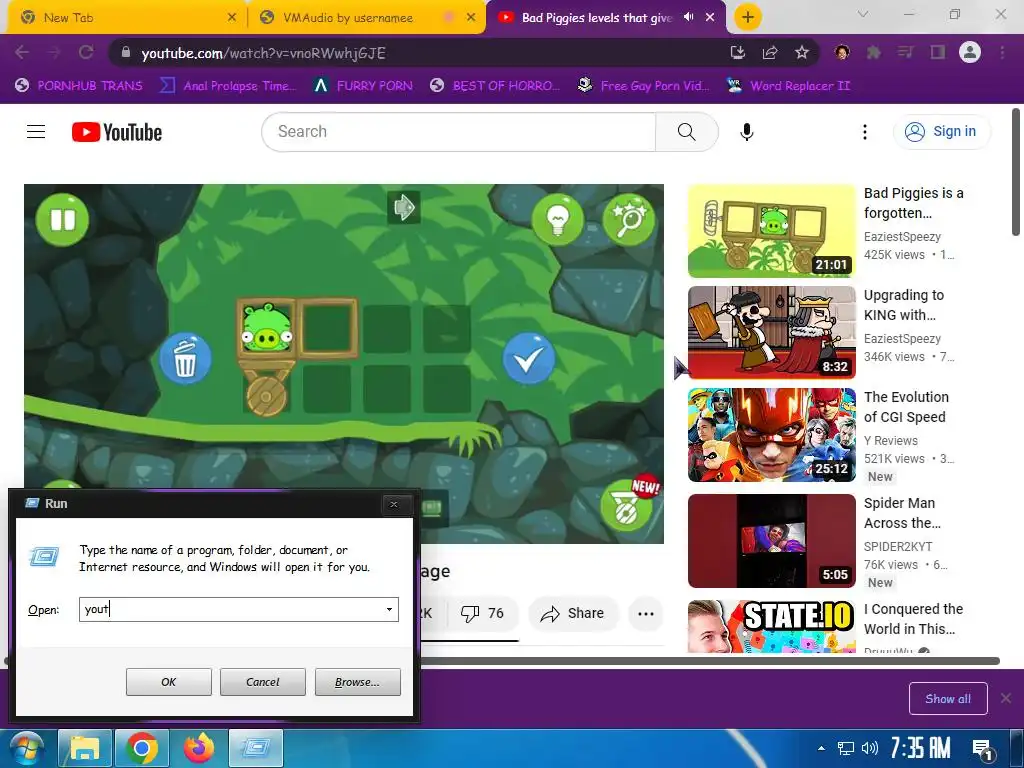The height and width of the screenshot is (768, 1024).
Task: Close the downloads bar
Action: [x=1006, y=698]
